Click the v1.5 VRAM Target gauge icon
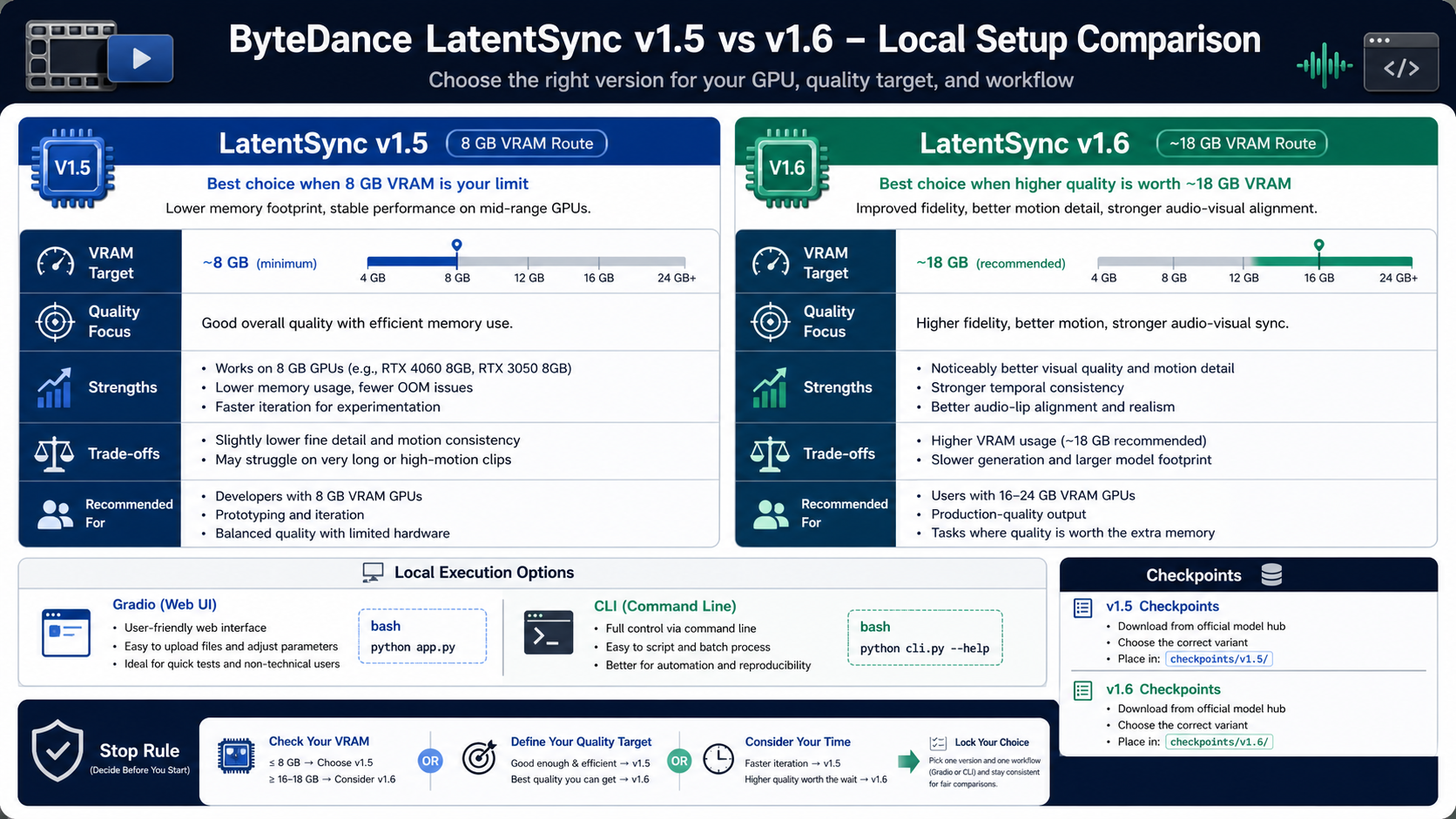Viewport: 1456px width, 819px height. [x=56, y=261]
